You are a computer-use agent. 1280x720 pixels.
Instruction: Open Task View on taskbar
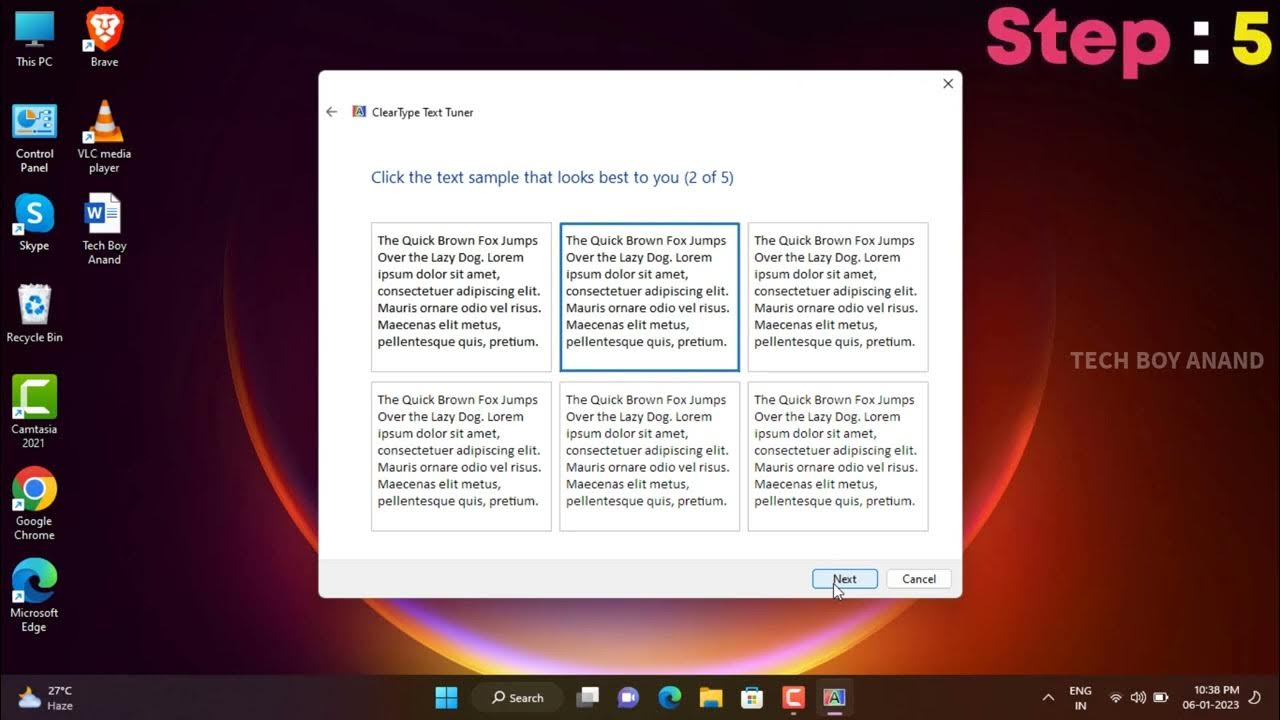[x=588, y=697]
